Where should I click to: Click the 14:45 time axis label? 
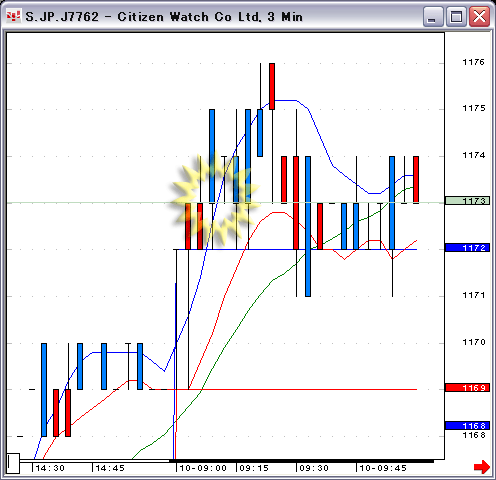(110, 468)
